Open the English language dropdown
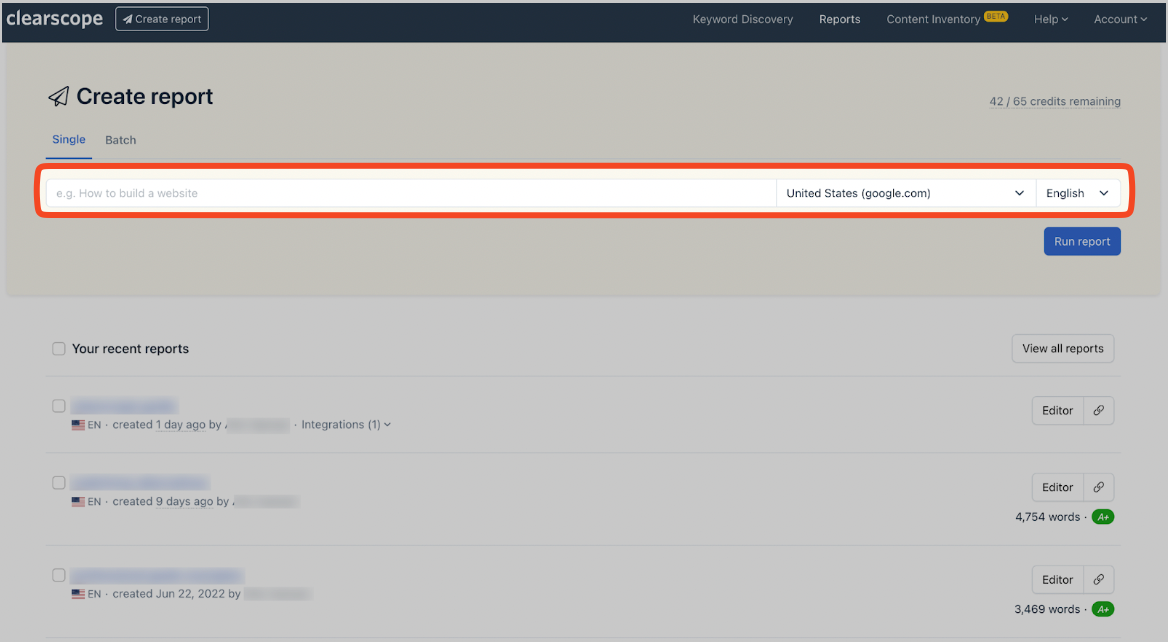Image resolution: width=1168 pixels, height=642 pixels. click(x=1078, y=193)
